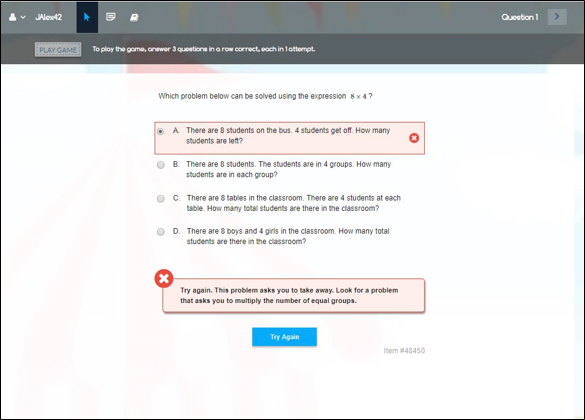585x420 pixels.
Task: Select radio button for answer B
Action: click(160, 165)
